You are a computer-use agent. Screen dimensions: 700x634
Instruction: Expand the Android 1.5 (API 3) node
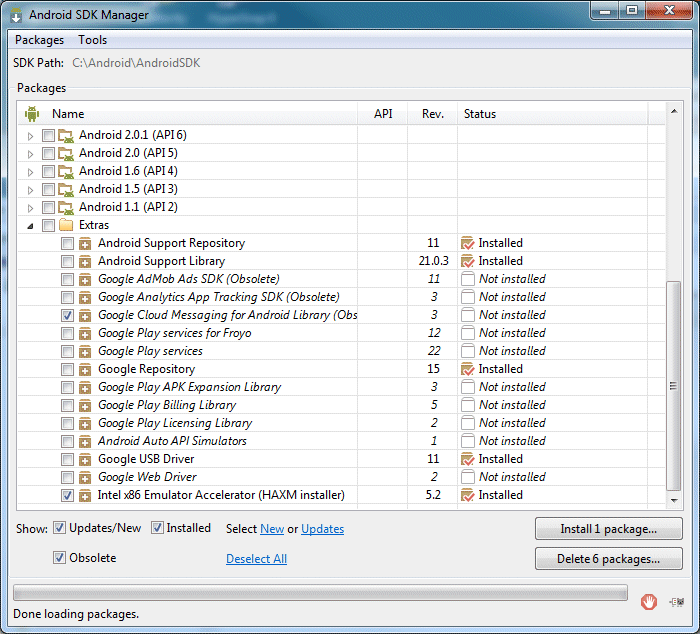coord(30,190)
